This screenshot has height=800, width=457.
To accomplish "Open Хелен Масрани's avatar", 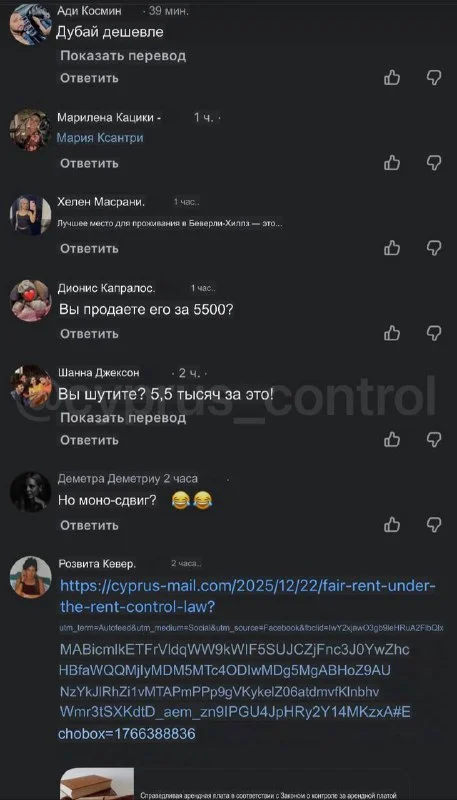I will [31, 215].
